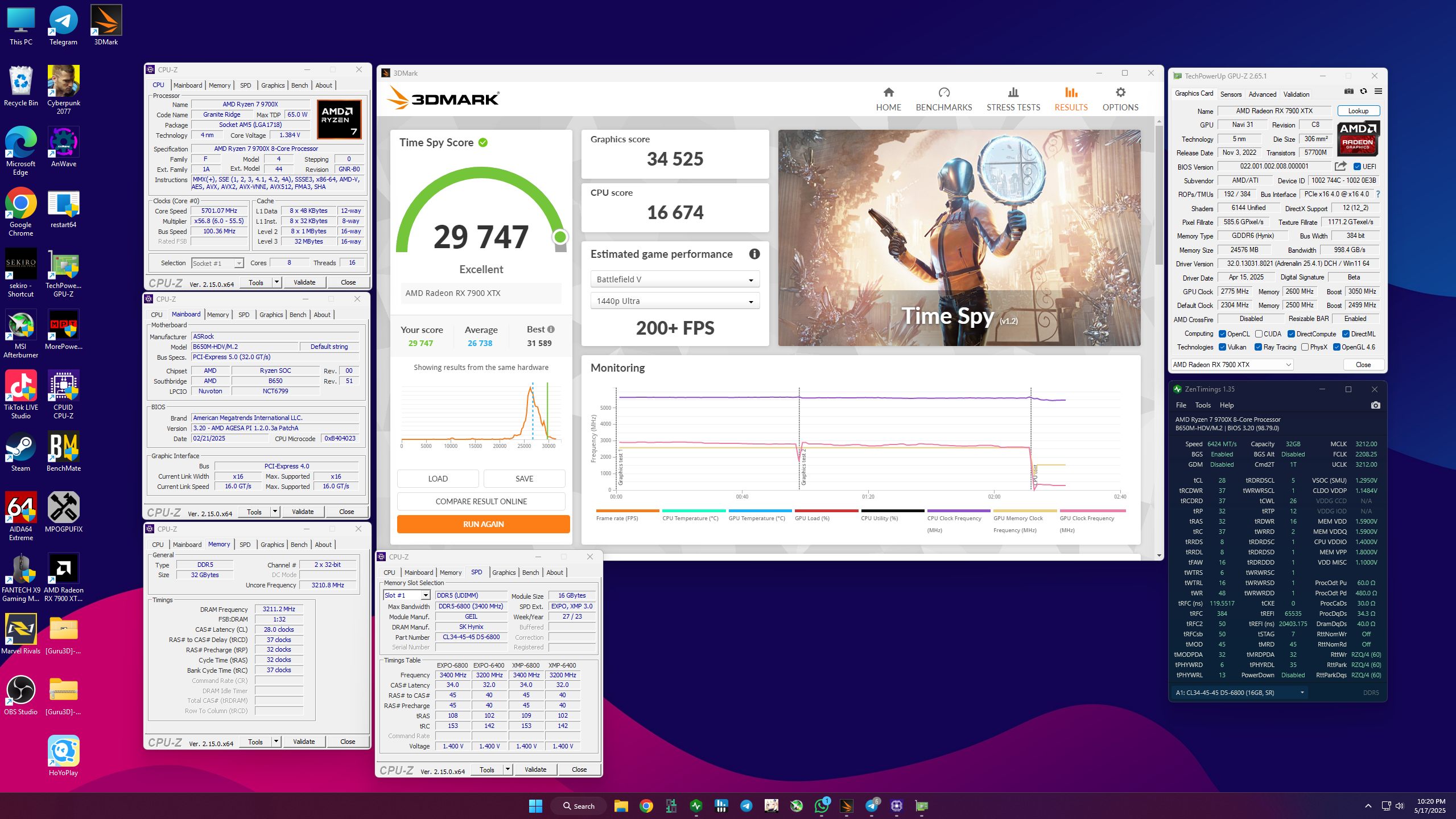The height and width of the screenshot is (819, 1456).
Task: Click LOAD button in 3DMark
Action: (438, 479)
